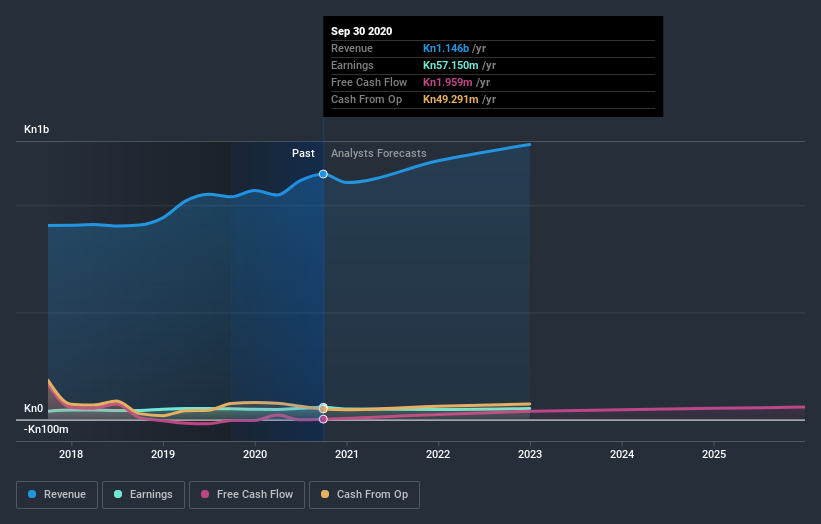Click the Sep 30 2020 tooltip date
Viewport: 821px width, 524px height.
tap(361, 31)
